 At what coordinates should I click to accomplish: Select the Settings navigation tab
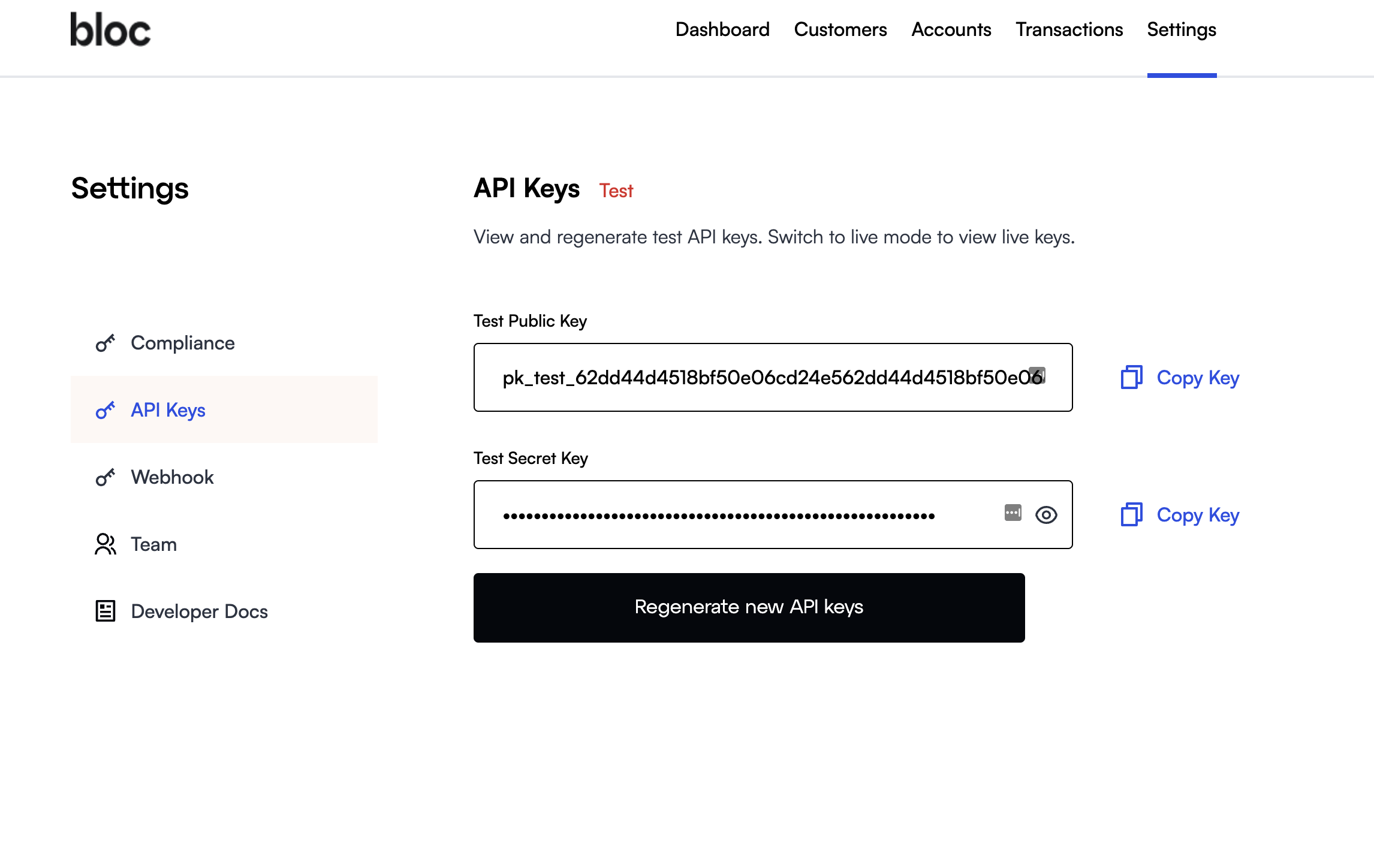tap(1182, 29)
